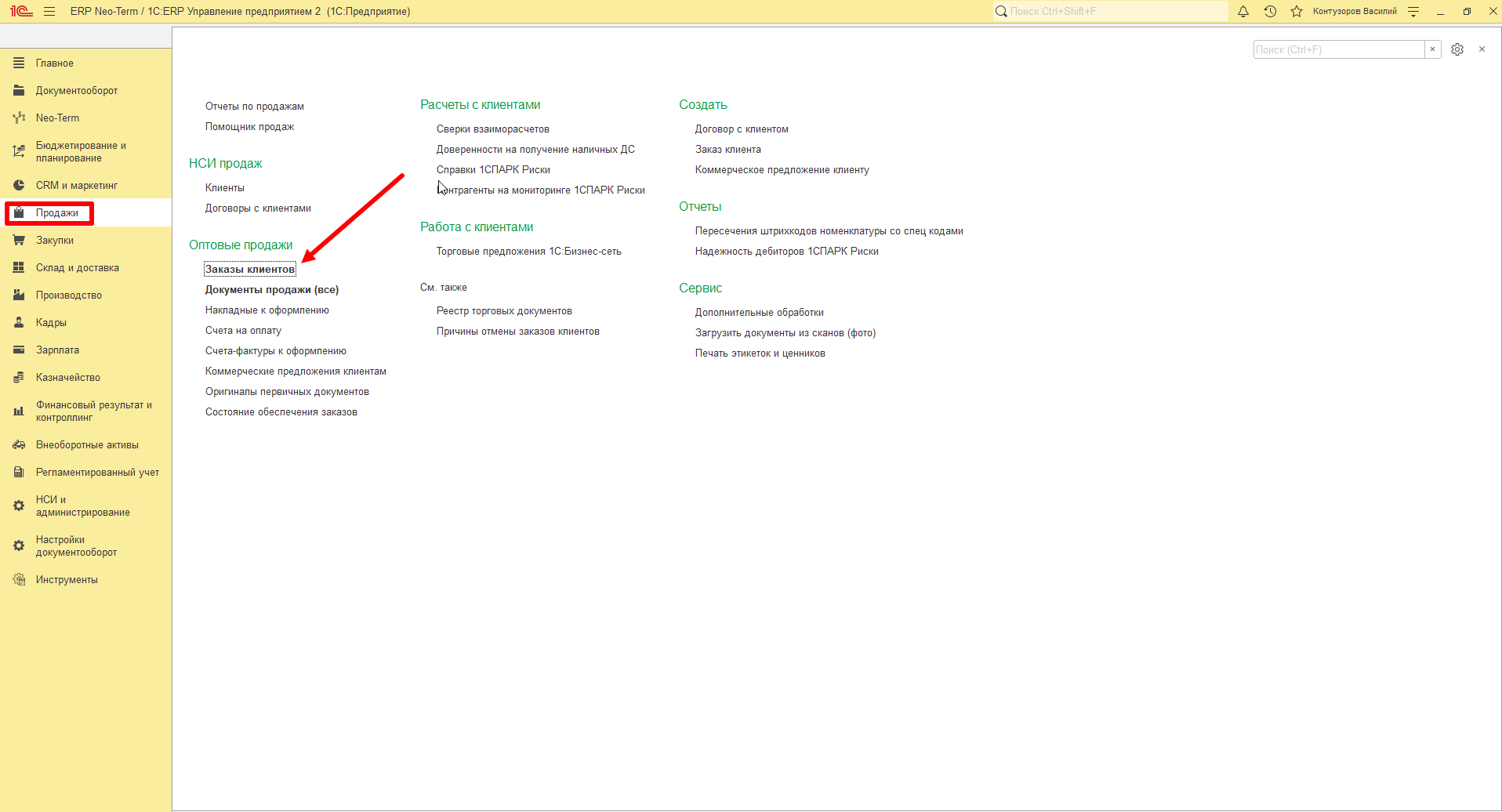This screenshot has width=1502, height=812.
Task: Open Дополнительные обработки under Сервис
Action: tap(760, 313)
